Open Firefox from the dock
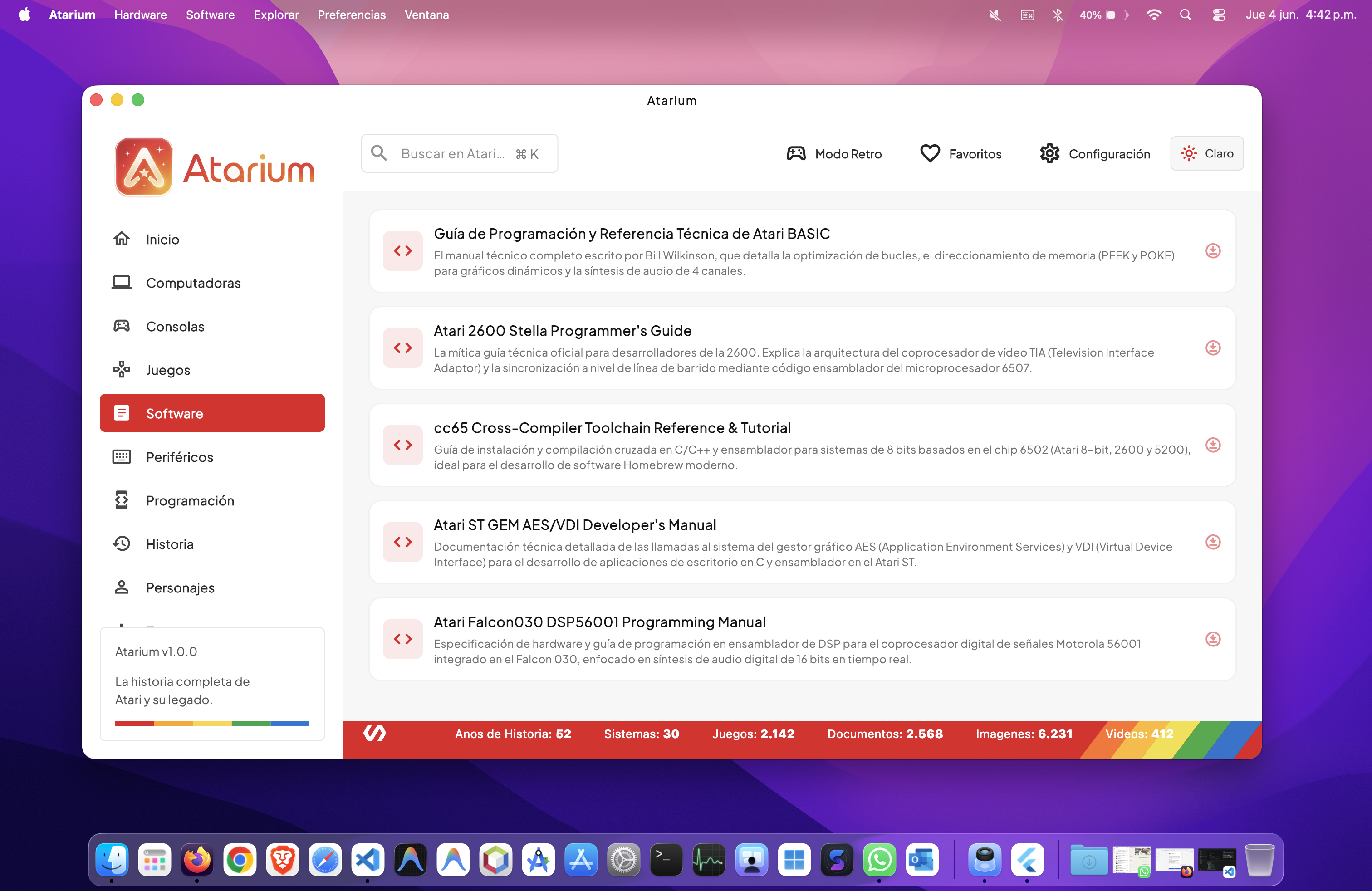The width and height of the screenshot is (1372, 891). [197, 860]
